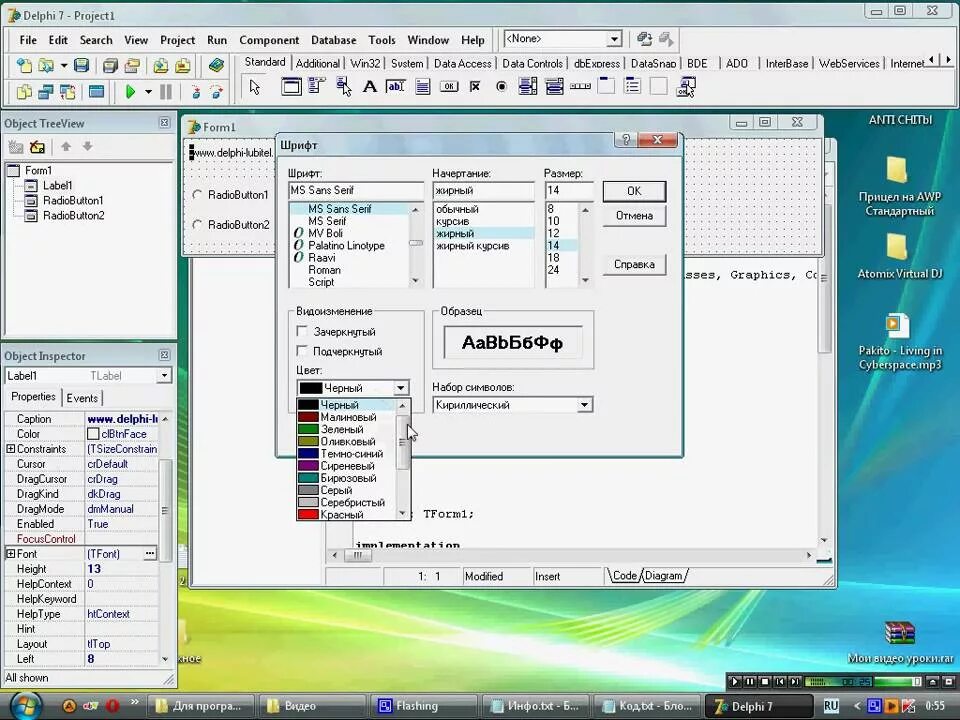Switch to the Additional palette tab
The width and height of the screenshot is (960, 720).
[317, 63]
